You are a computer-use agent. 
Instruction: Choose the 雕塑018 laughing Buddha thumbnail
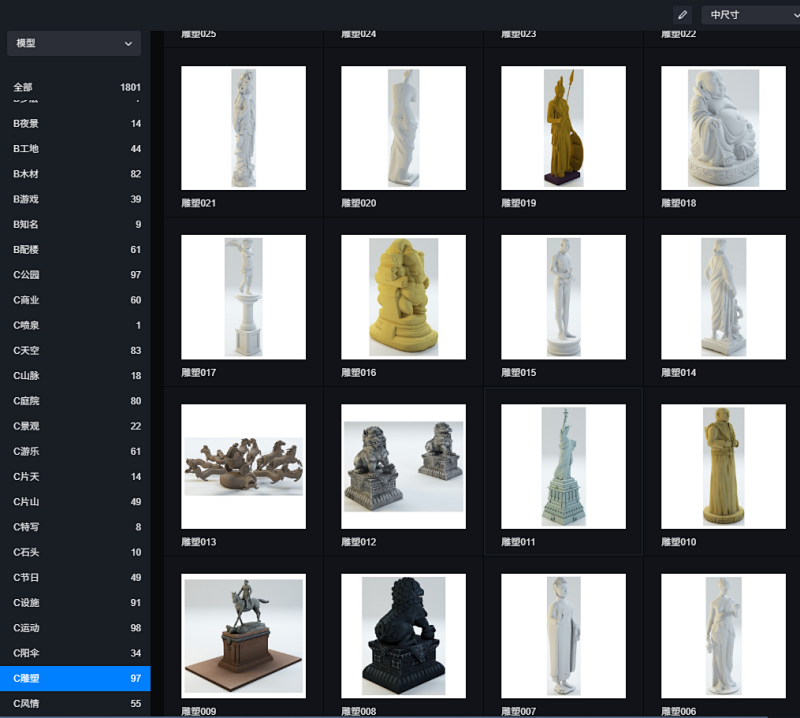pyautogui.click(x=723, y=128)
